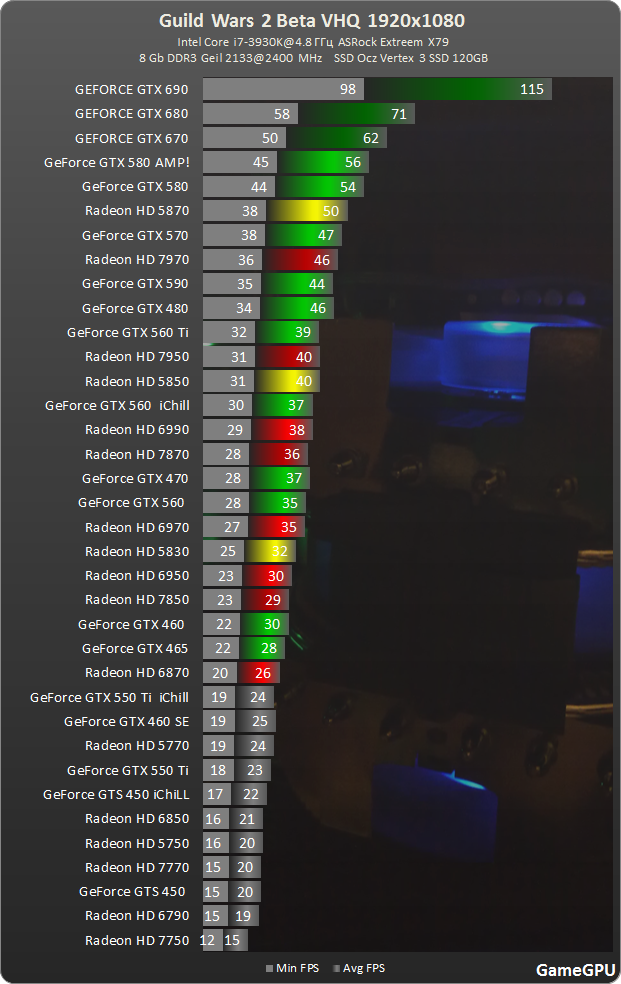Click the gray min FPS bar for GTX 670
621x984 pixels.
coord(244,138)
